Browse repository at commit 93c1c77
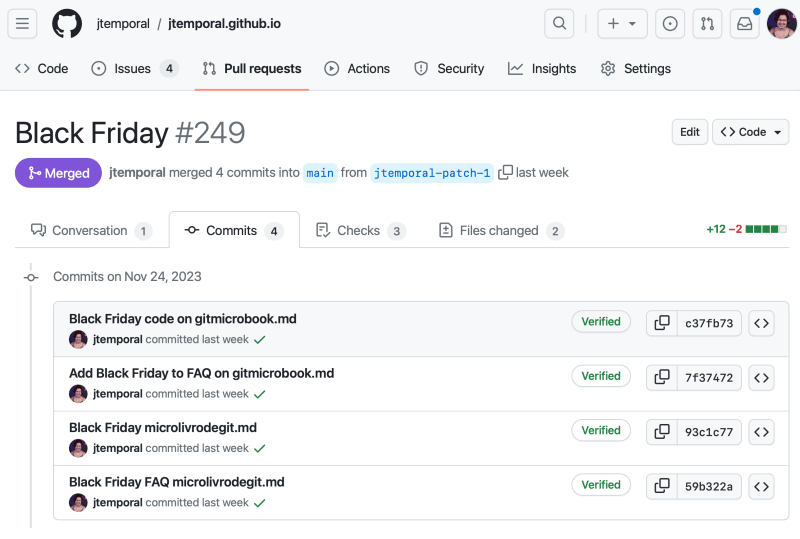This screenshot has height=539, width=800. 761,432
